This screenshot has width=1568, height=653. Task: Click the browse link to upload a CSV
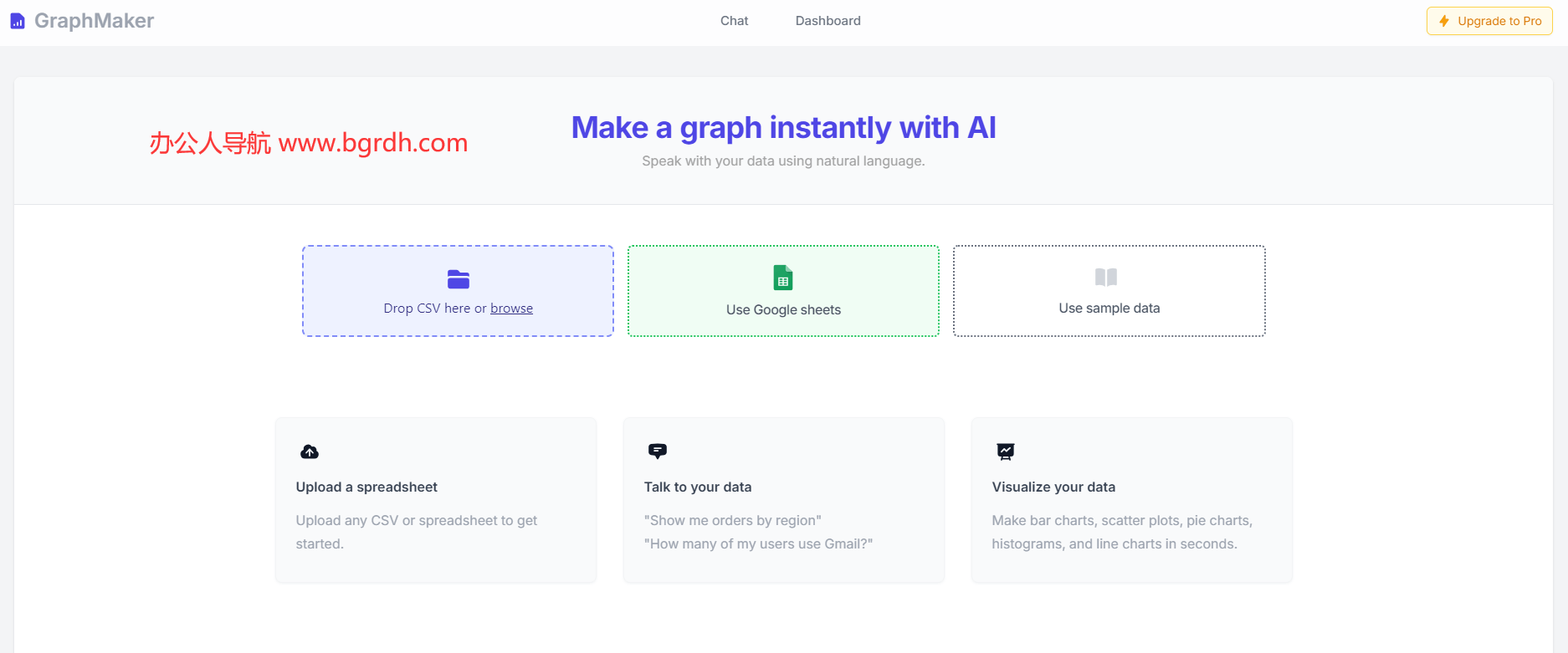511,308
